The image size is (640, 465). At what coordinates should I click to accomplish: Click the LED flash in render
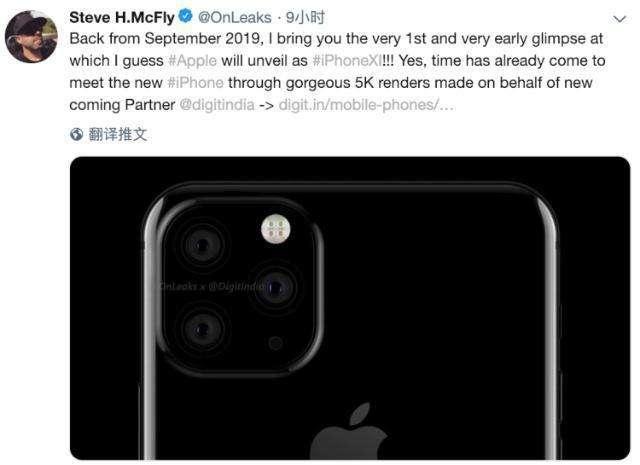276,228
